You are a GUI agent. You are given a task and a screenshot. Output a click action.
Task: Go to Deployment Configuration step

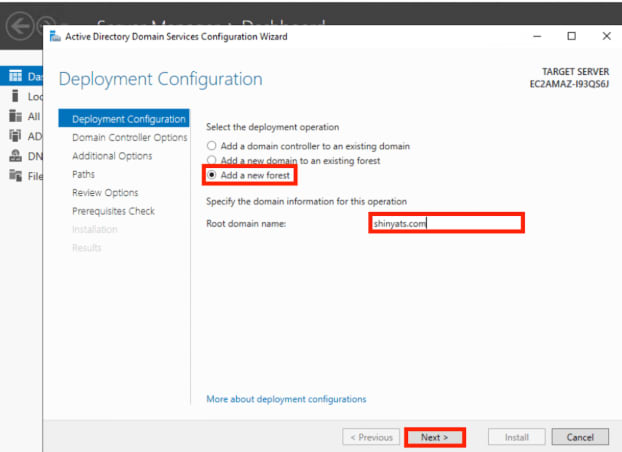pyautogui.click(x=124, y=119)
